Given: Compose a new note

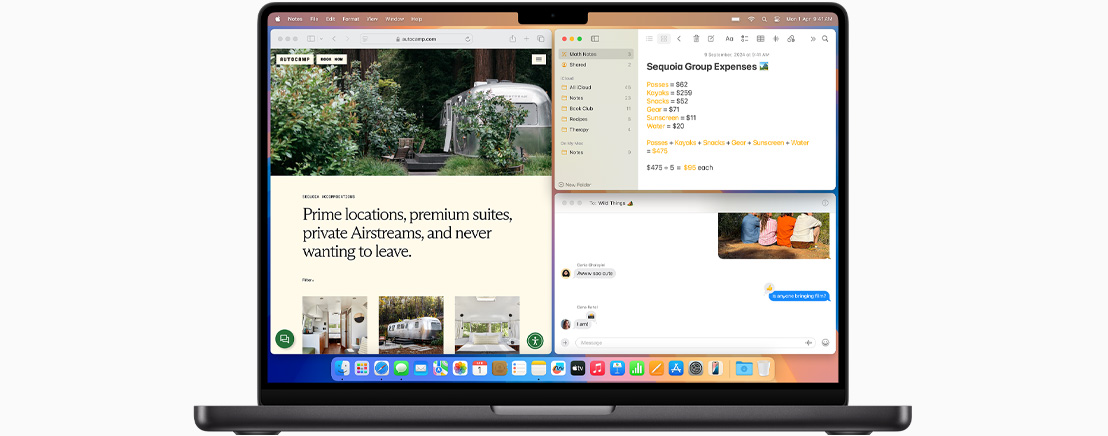Looking at the screenshot, I should coord(711,39).
